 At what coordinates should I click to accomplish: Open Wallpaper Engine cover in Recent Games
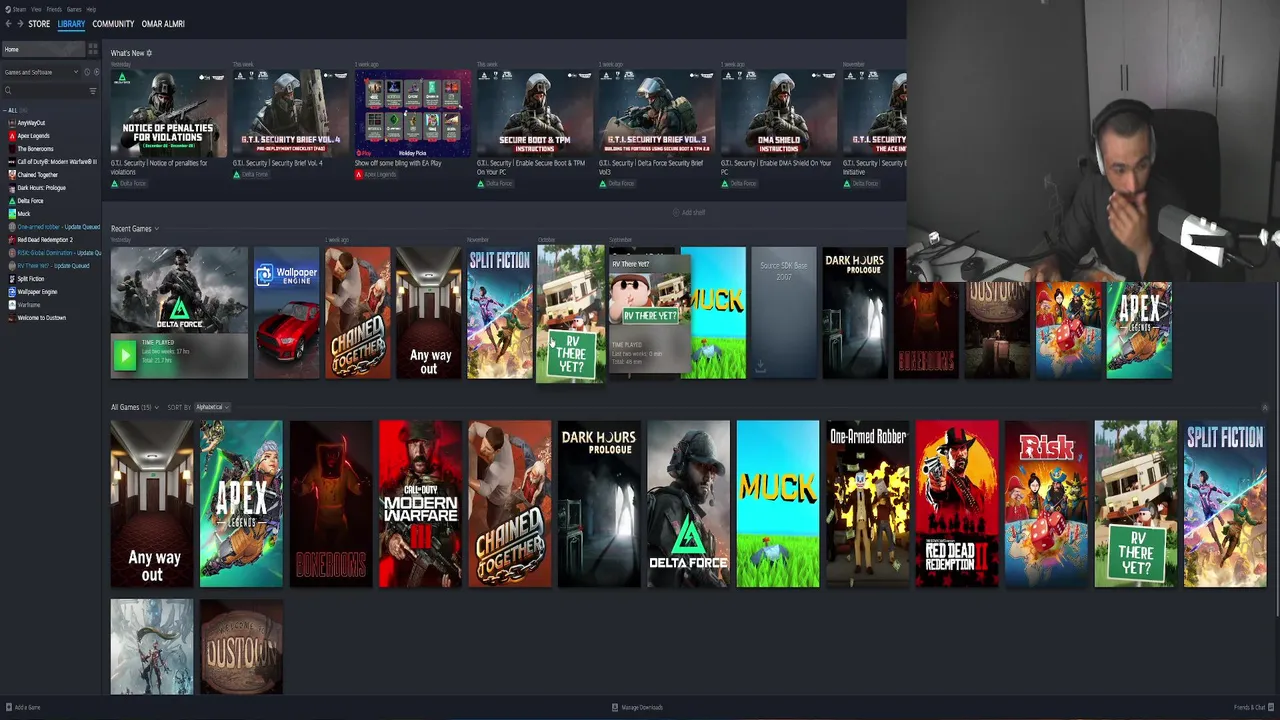coord(286,313)
